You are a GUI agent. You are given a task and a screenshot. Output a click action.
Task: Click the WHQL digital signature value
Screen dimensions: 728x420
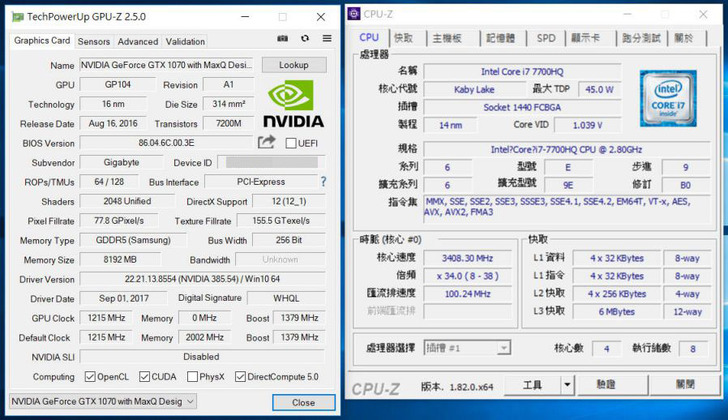click(x=286, y=298)
